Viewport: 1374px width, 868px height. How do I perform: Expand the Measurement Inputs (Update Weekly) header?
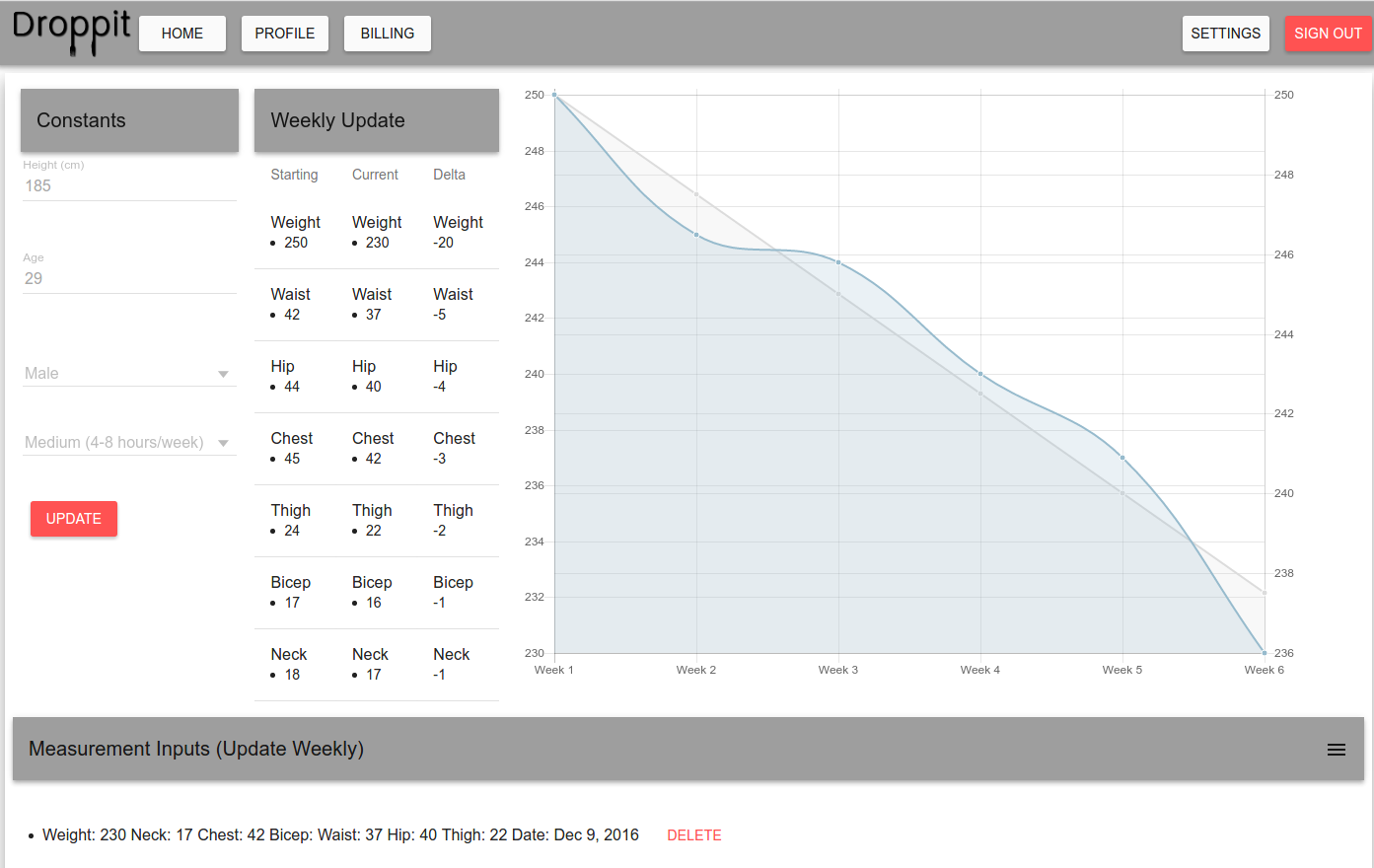688,749
